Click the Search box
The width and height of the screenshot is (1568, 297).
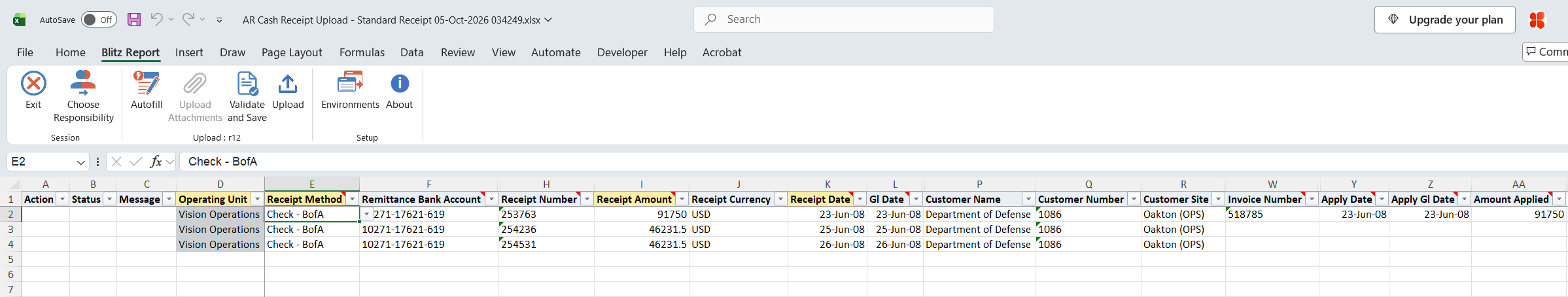click(x=844, y=20)
